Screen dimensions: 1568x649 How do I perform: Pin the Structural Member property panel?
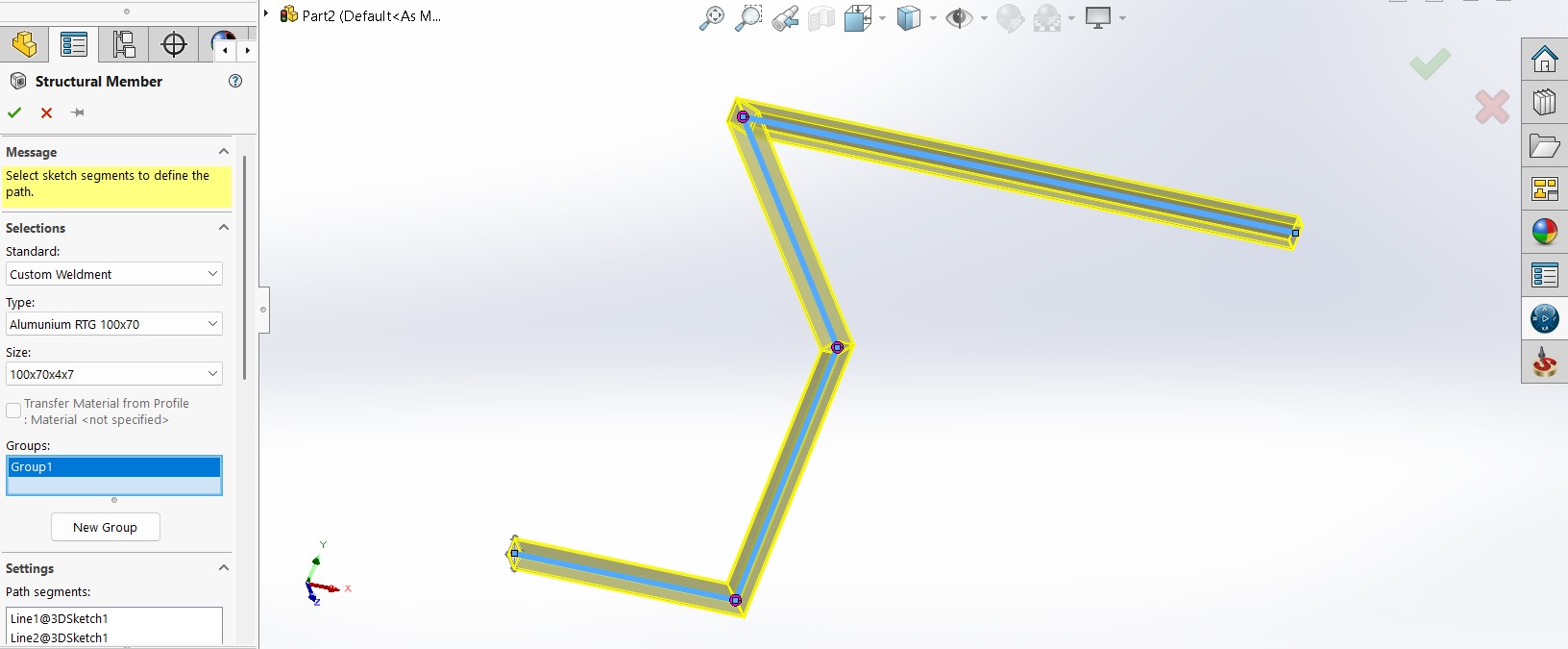click(78, 112)
